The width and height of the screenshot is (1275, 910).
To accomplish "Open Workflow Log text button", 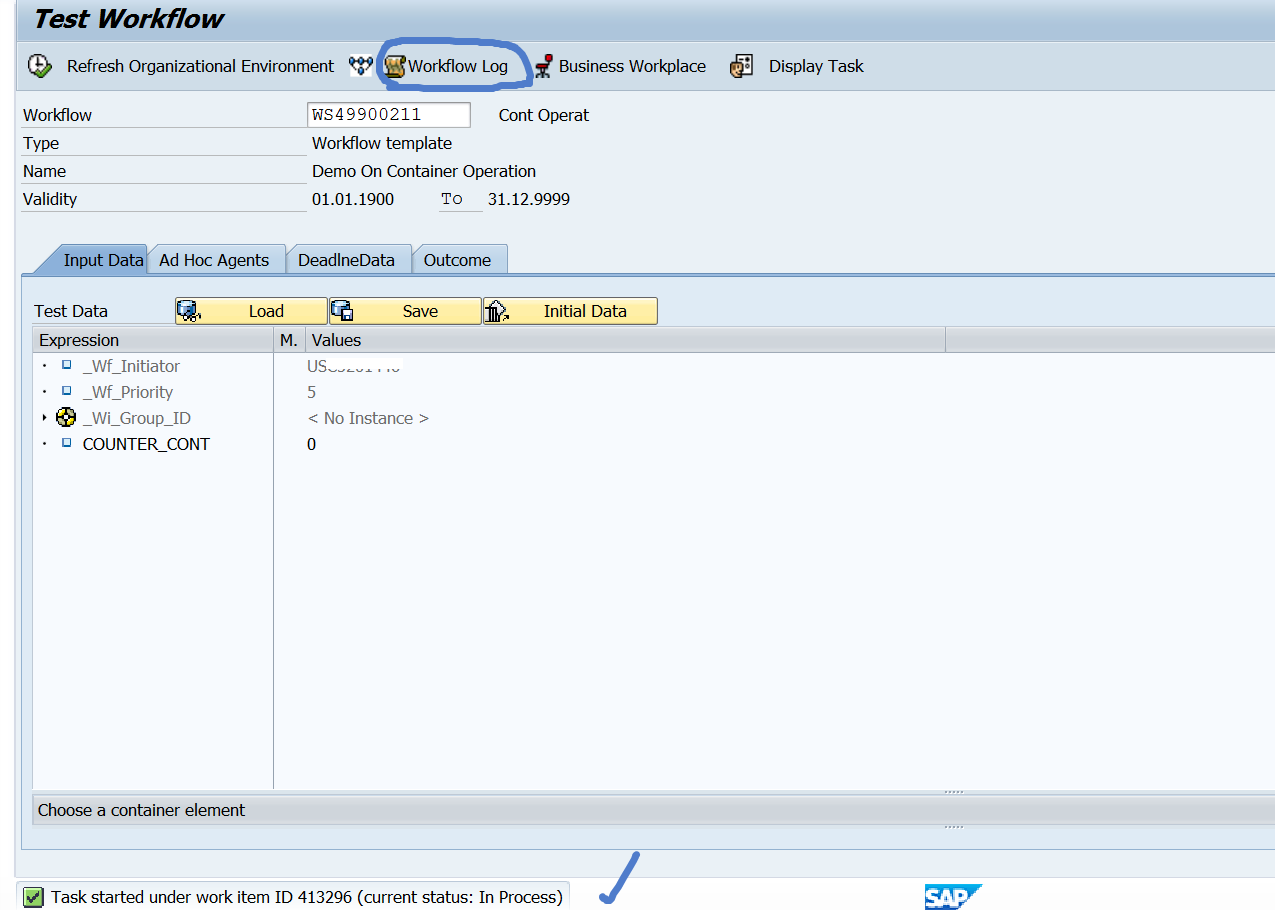I will click(x=458, y=66).
